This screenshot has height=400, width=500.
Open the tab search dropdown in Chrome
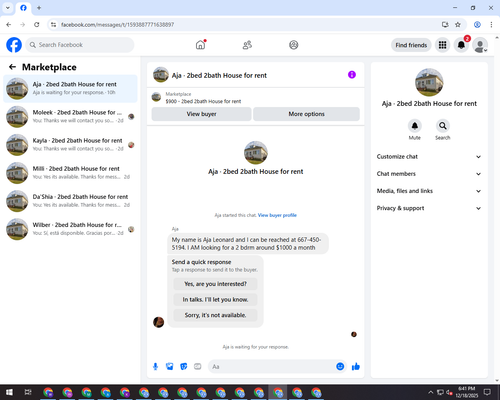point(8,8)
